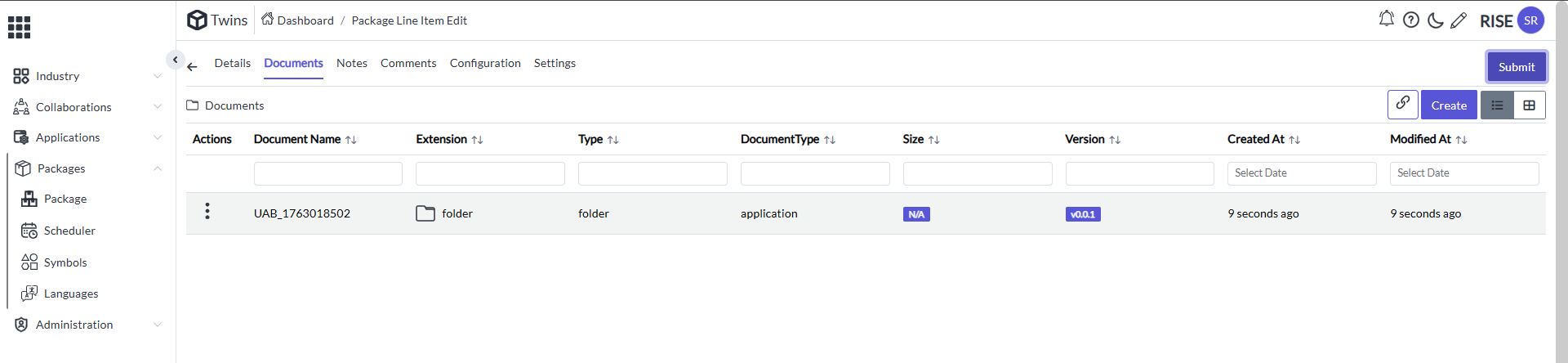
Task: Expand the Applications menu chevron
Action: click(158, 137)
